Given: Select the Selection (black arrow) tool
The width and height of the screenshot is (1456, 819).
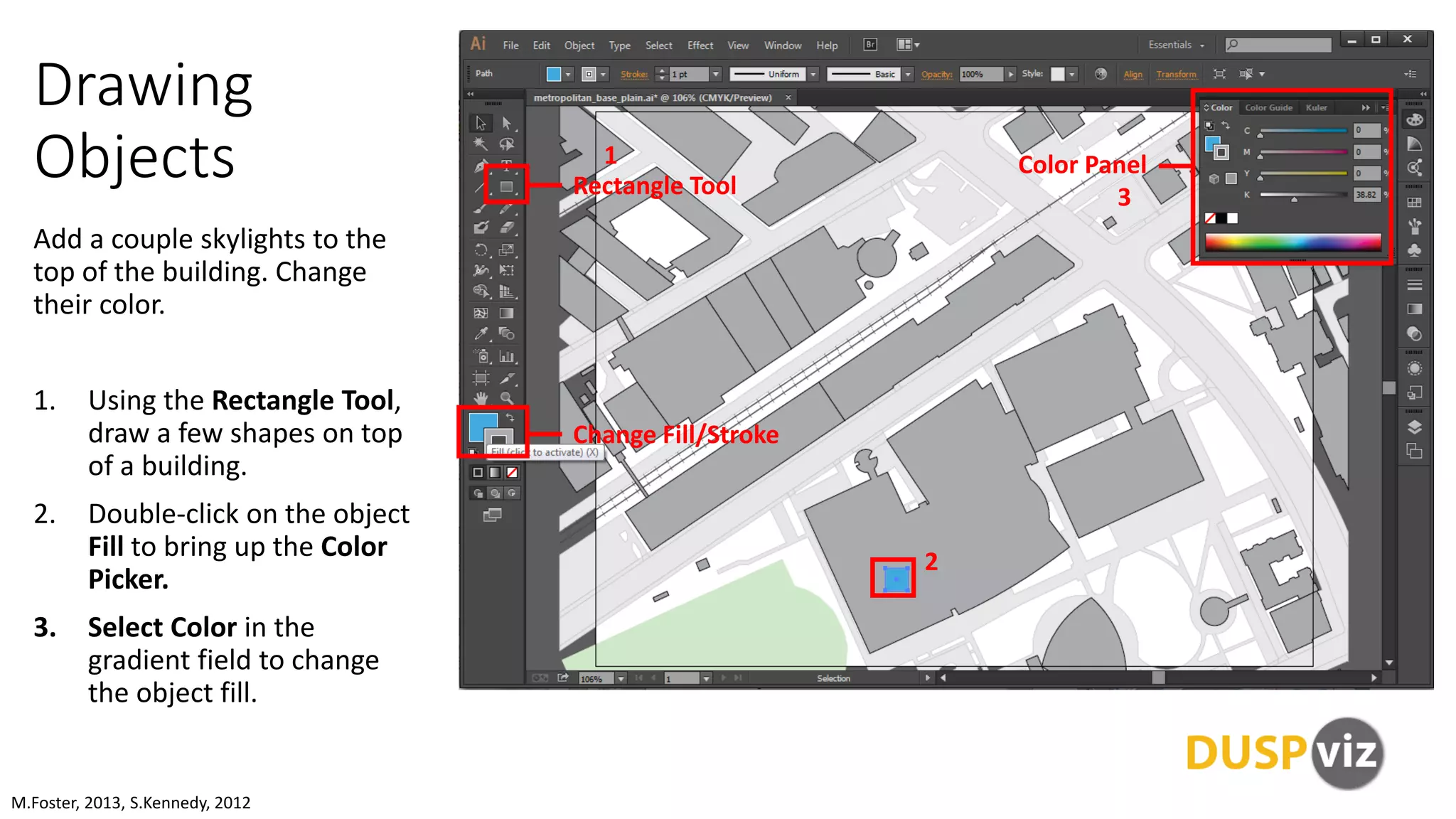Looking at the screenshot, I should click(481, 123).
